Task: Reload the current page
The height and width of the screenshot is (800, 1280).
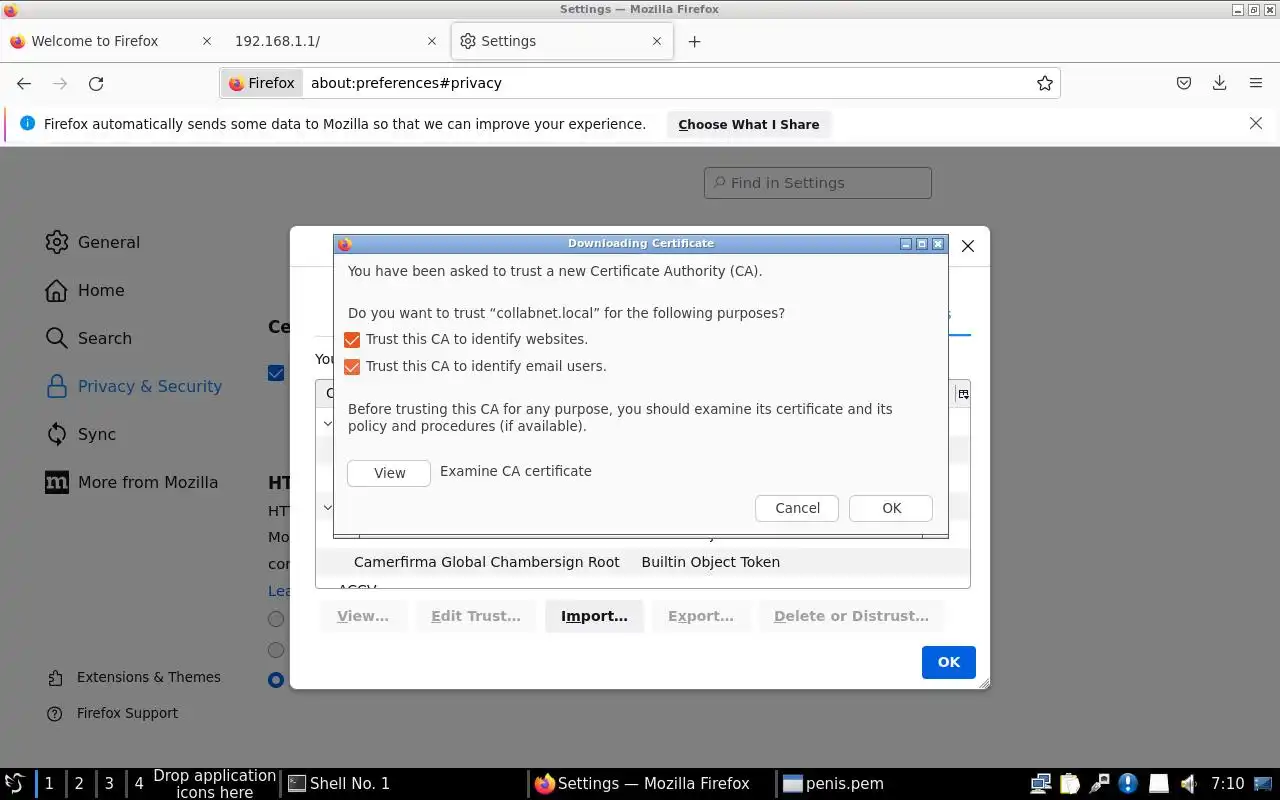Action: (96, 83)
